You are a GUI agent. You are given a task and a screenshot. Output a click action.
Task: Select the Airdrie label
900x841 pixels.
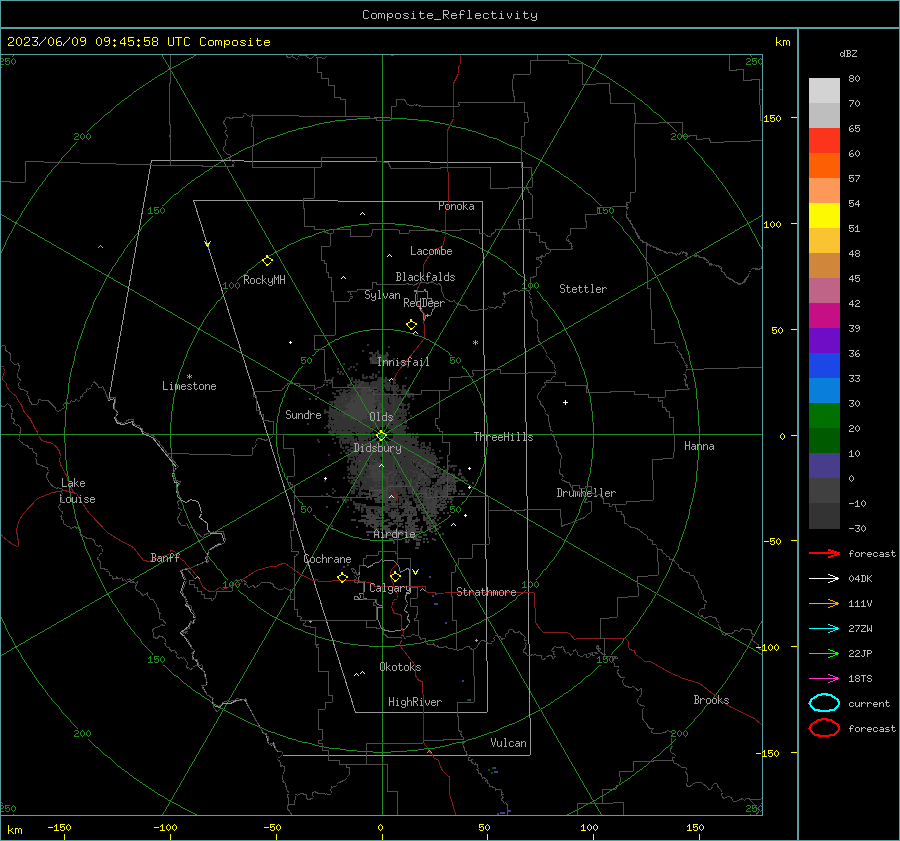click(394, 534)
